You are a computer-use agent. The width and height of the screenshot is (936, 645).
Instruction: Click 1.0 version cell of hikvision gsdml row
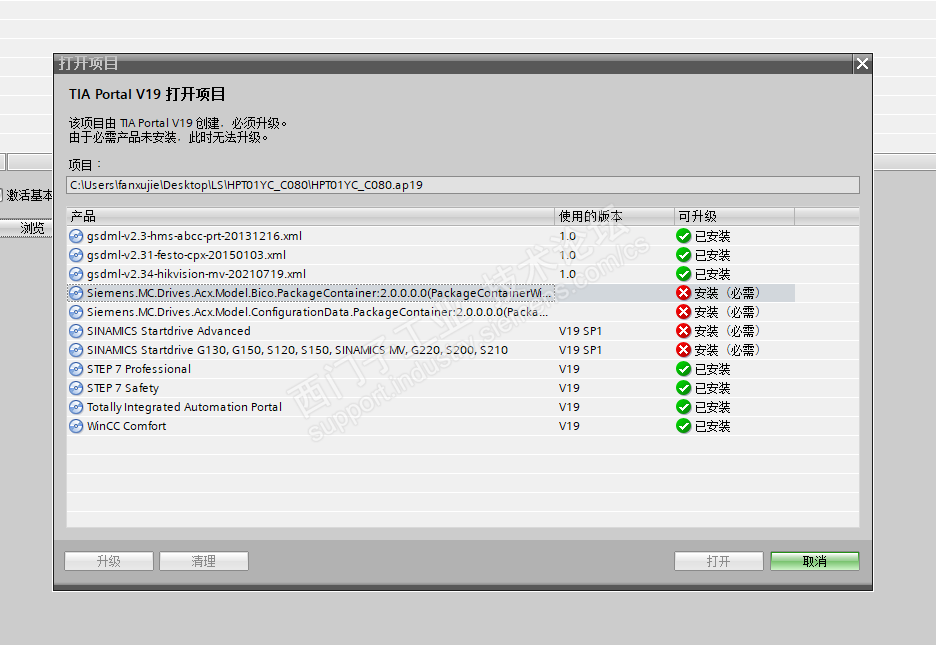(x=568, y=274)
